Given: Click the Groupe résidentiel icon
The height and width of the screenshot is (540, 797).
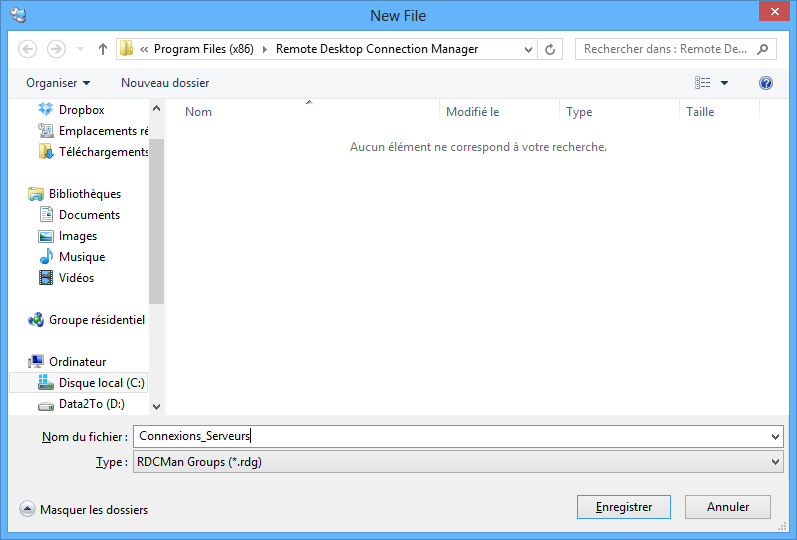Looking at the screenshot, I should (36, 320).
